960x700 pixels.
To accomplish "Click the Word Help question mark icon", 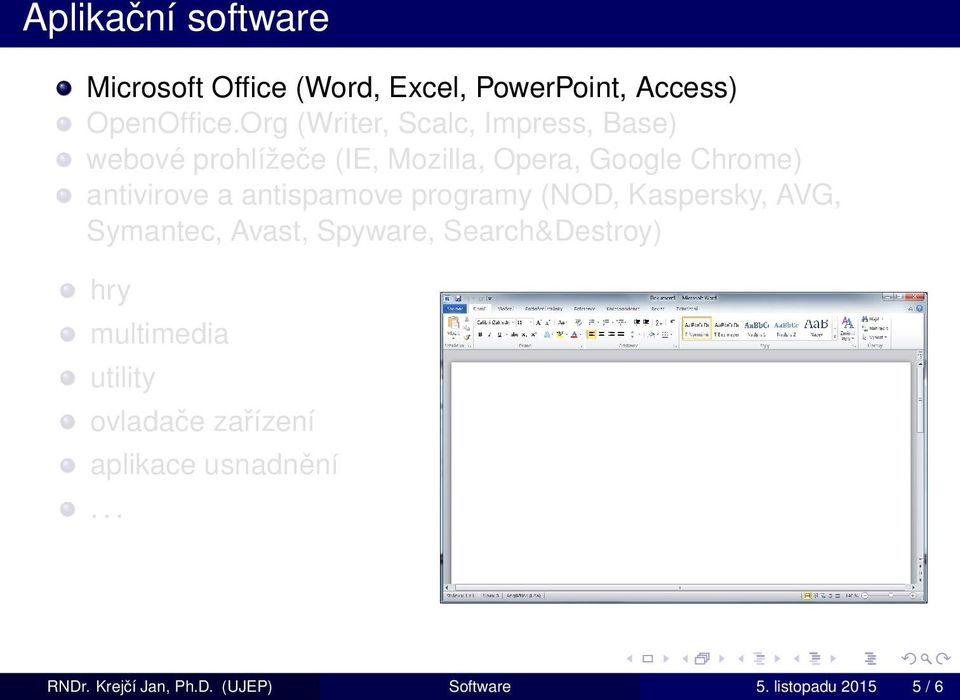I will click(x=920, y=308).
